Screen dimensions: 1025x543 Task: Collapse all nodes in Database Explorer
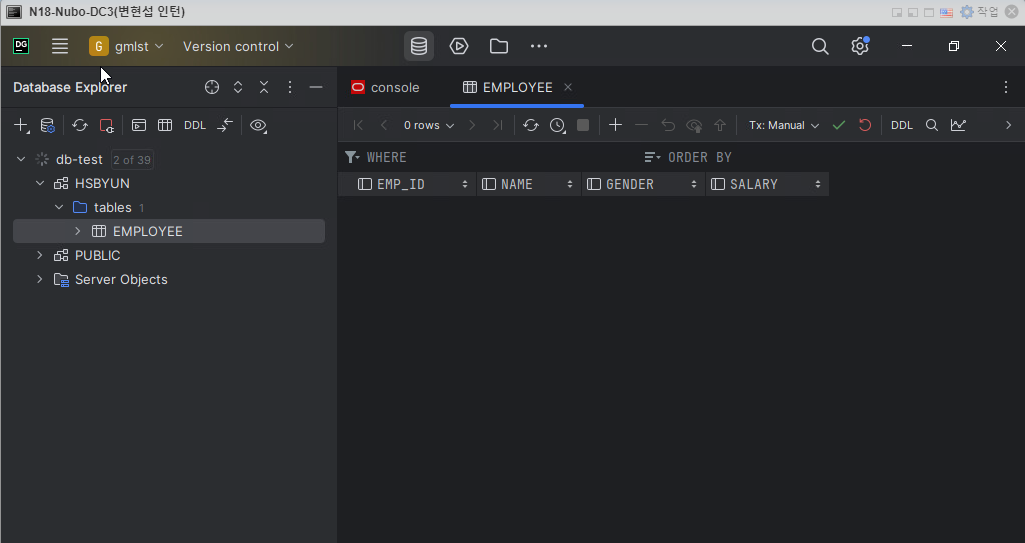[x=264, y=87]
